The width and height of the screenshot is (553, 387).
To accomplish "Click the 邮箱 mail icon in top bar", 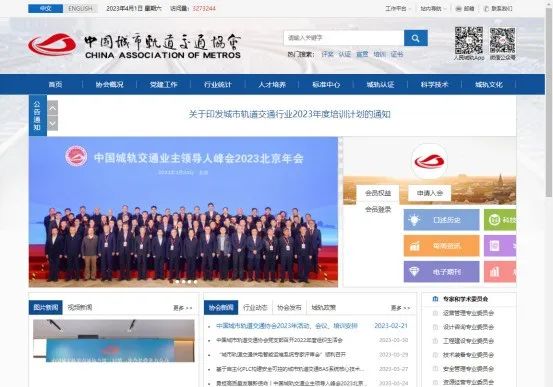I will pos(458,8).
